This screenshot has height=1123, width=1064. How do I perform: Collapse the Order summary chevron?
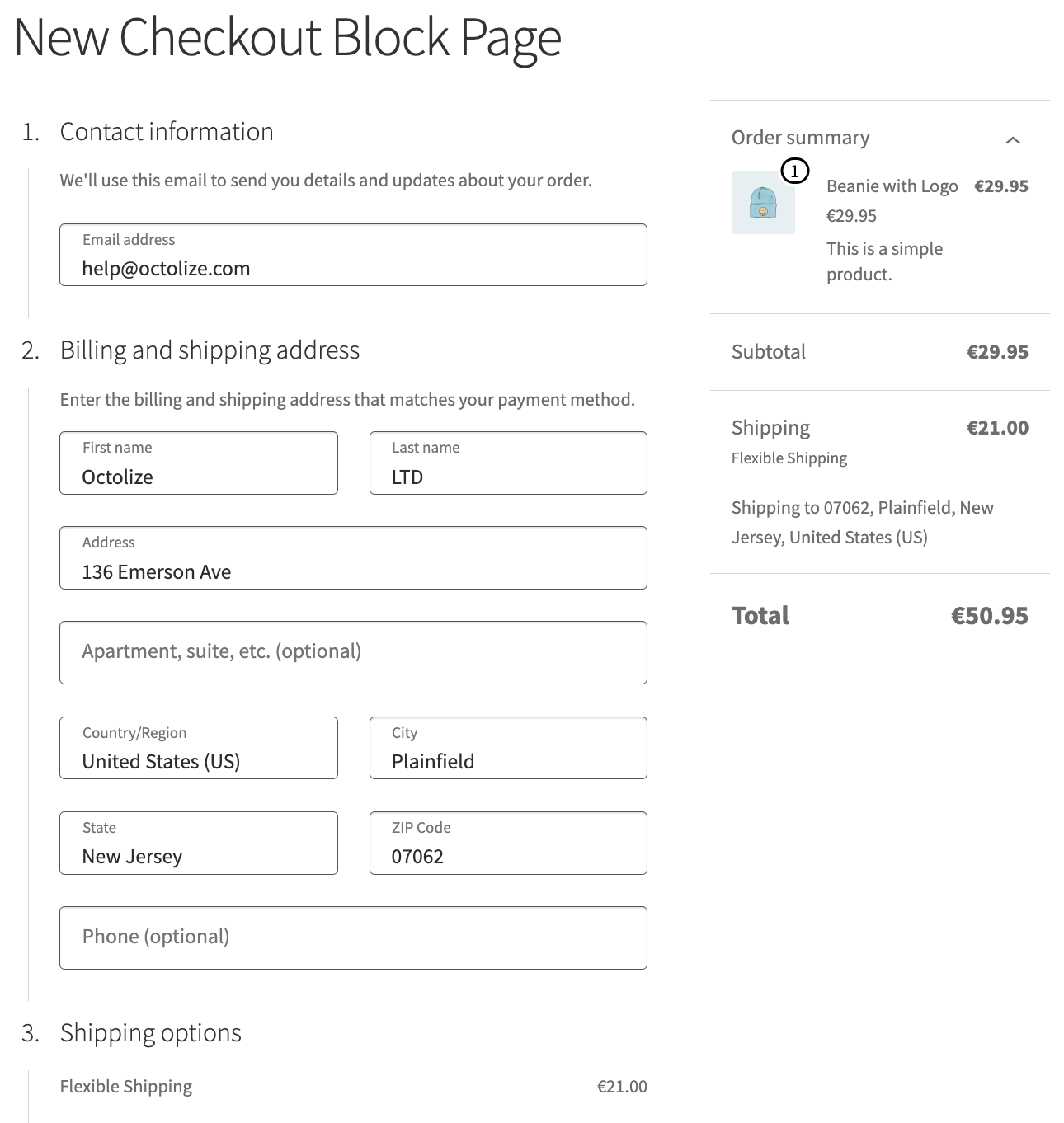pyautogui.click(x=1013, y=140)
